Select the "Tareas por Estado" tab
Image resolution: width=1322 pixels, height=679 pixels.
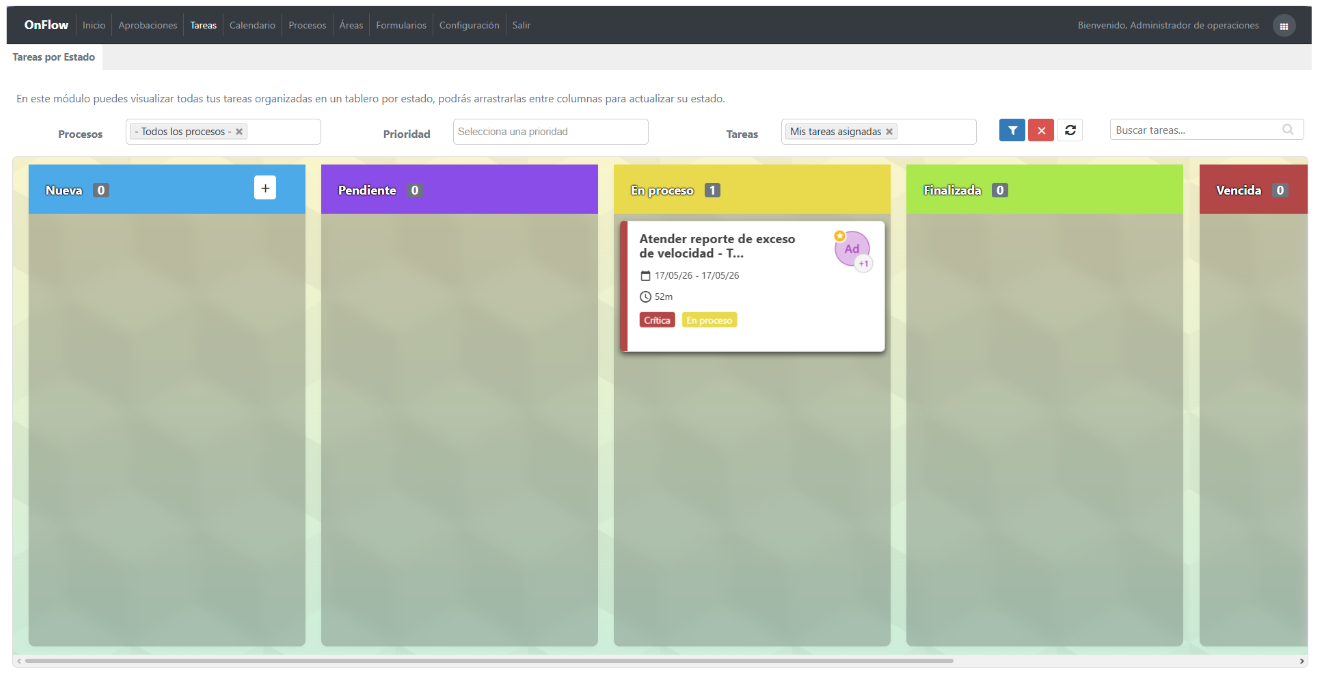[x=54, y=57]
